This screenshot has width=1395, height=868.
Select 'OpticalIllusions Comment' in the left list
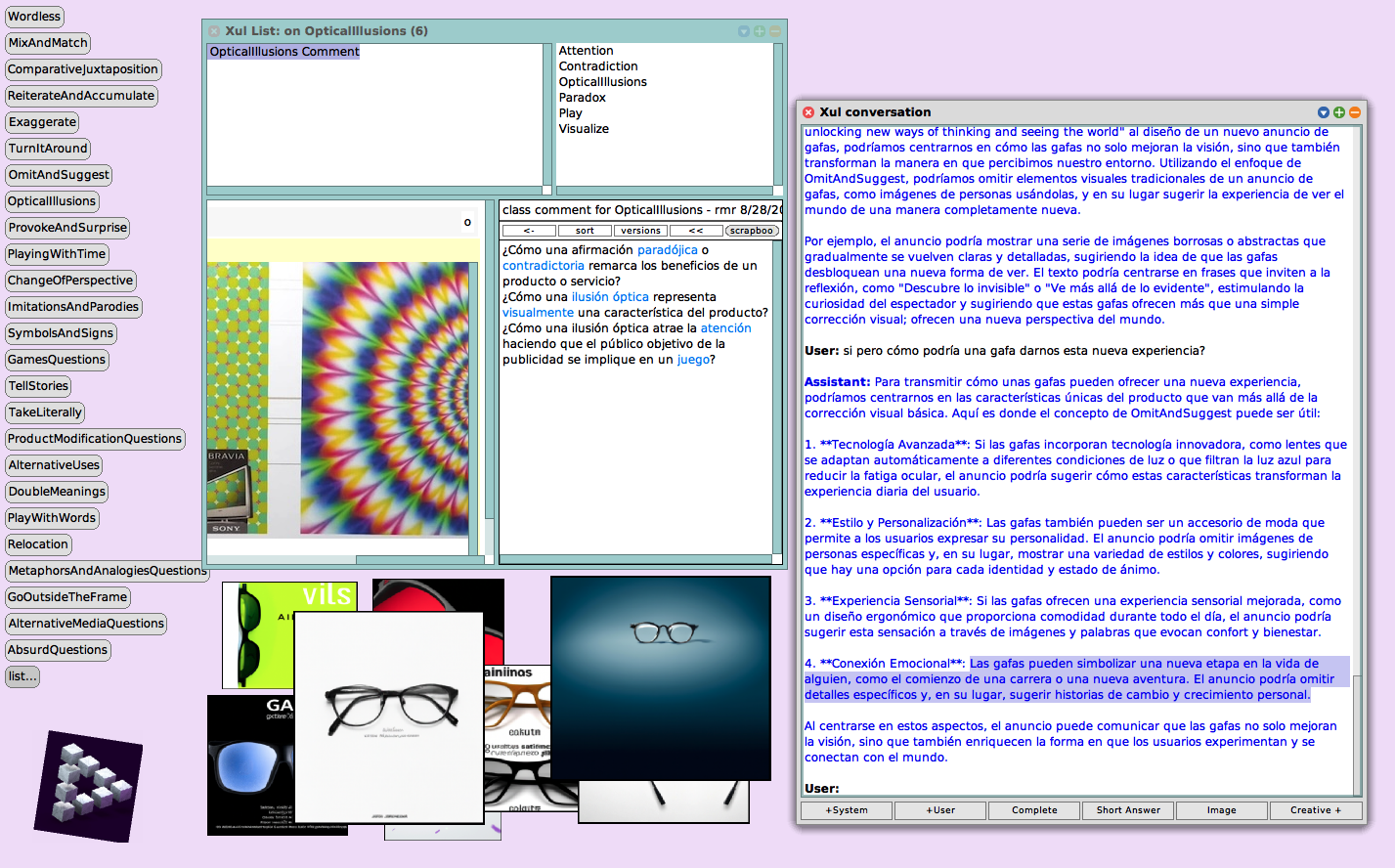tap(284, 52)
